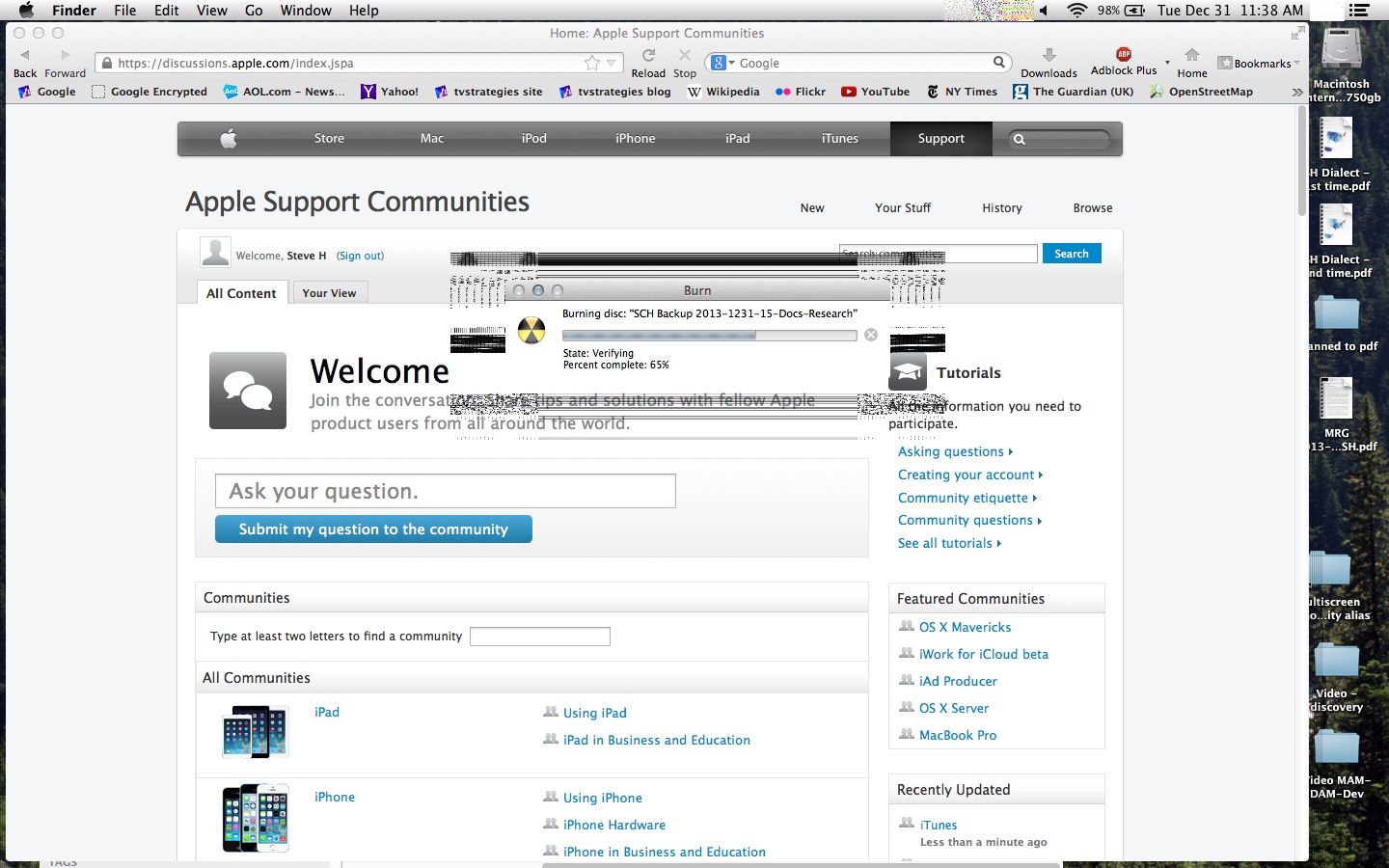This screenshot has width=1389, height=868.
Task: Go back using the Back arrow
Action: click(x=25, y=55)
